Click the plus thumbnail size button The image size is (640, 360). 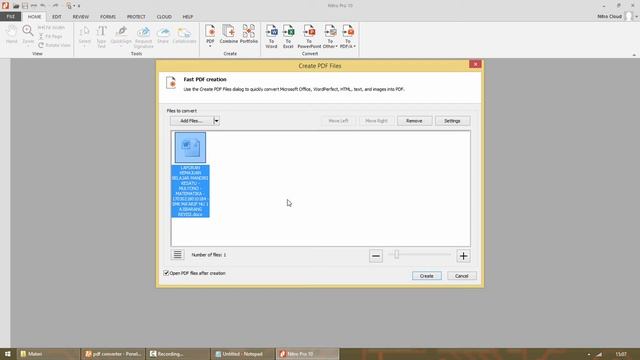[463, 256]
